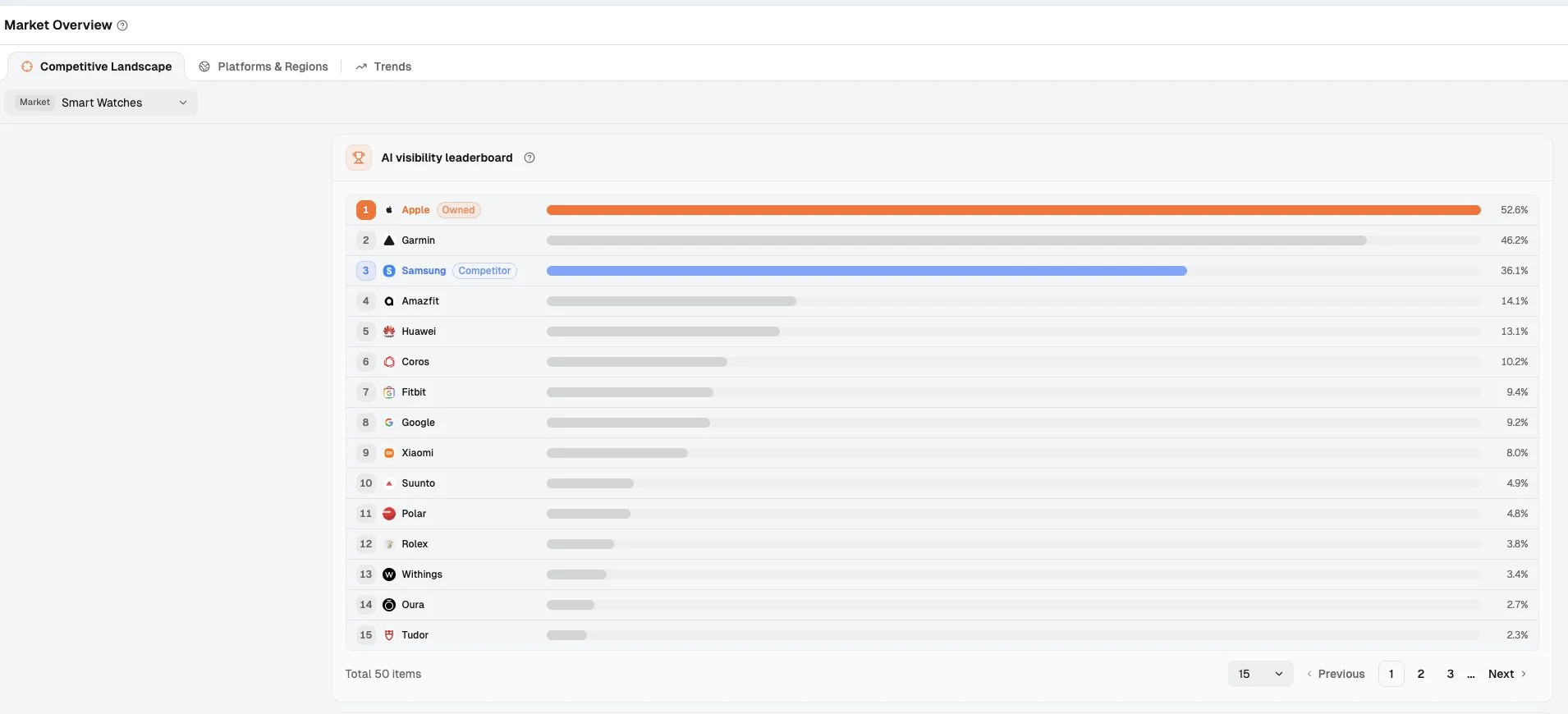Switch to the Trends tab

[383, 66]
